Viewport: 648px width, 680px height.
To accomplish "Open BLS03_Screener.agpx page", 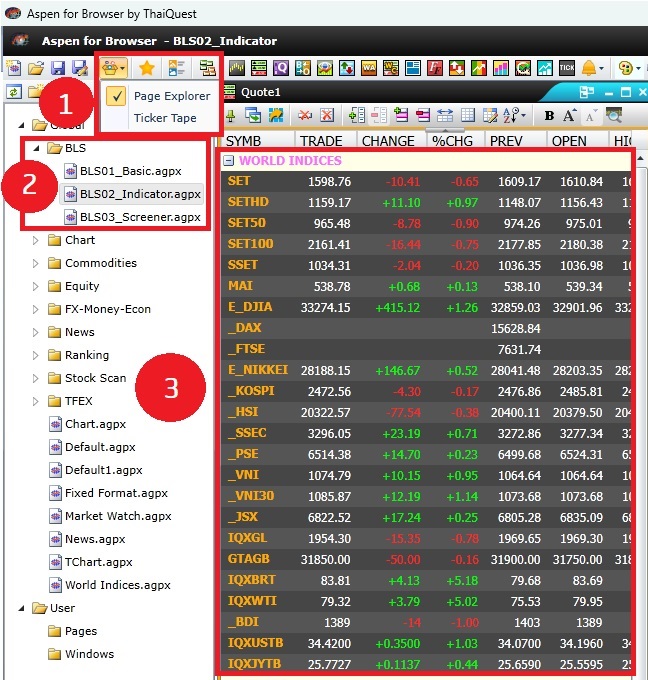I will pyautogui.click(x=132, y=217).
